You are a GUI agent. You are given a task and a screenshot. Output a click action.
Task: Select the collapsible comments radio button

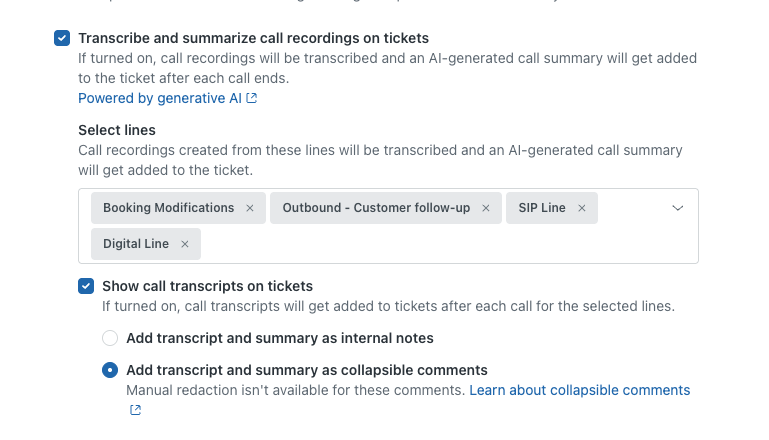click(x=110, y=370)
